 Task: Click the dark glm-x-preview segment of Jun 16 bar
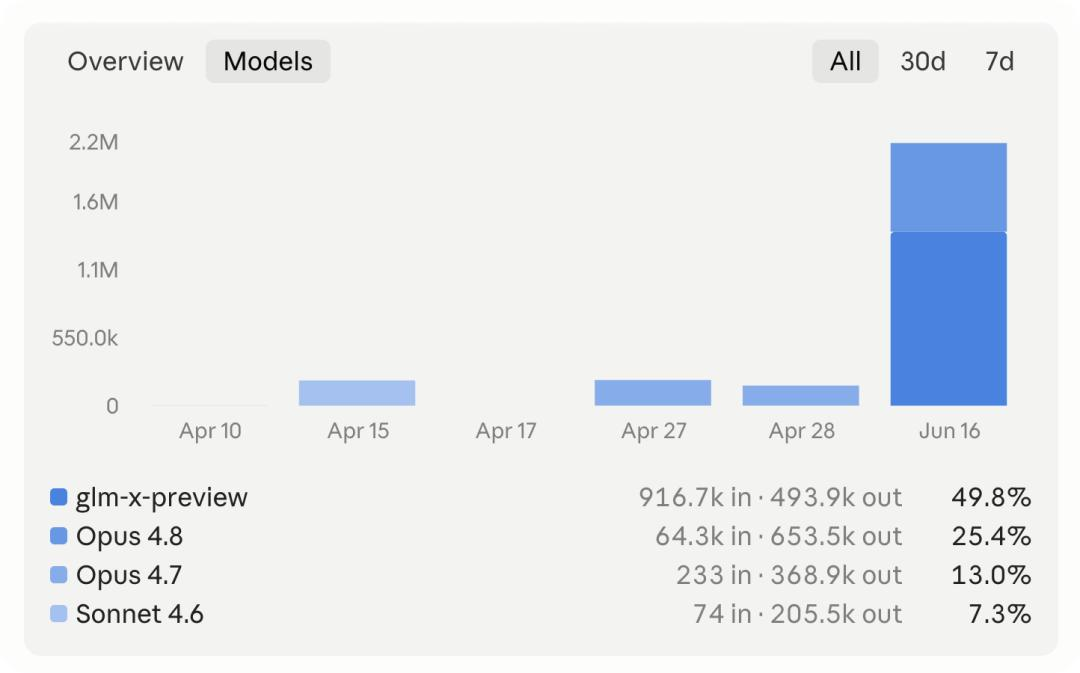point(948,319)
